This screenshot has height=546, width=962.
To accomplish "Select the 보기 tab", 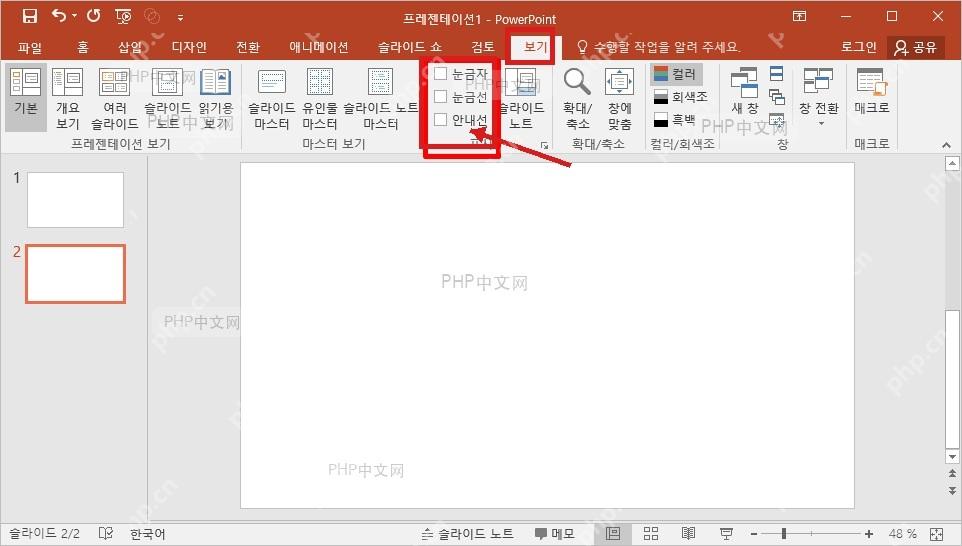I will pyautogui.click(x=534, y=47).
